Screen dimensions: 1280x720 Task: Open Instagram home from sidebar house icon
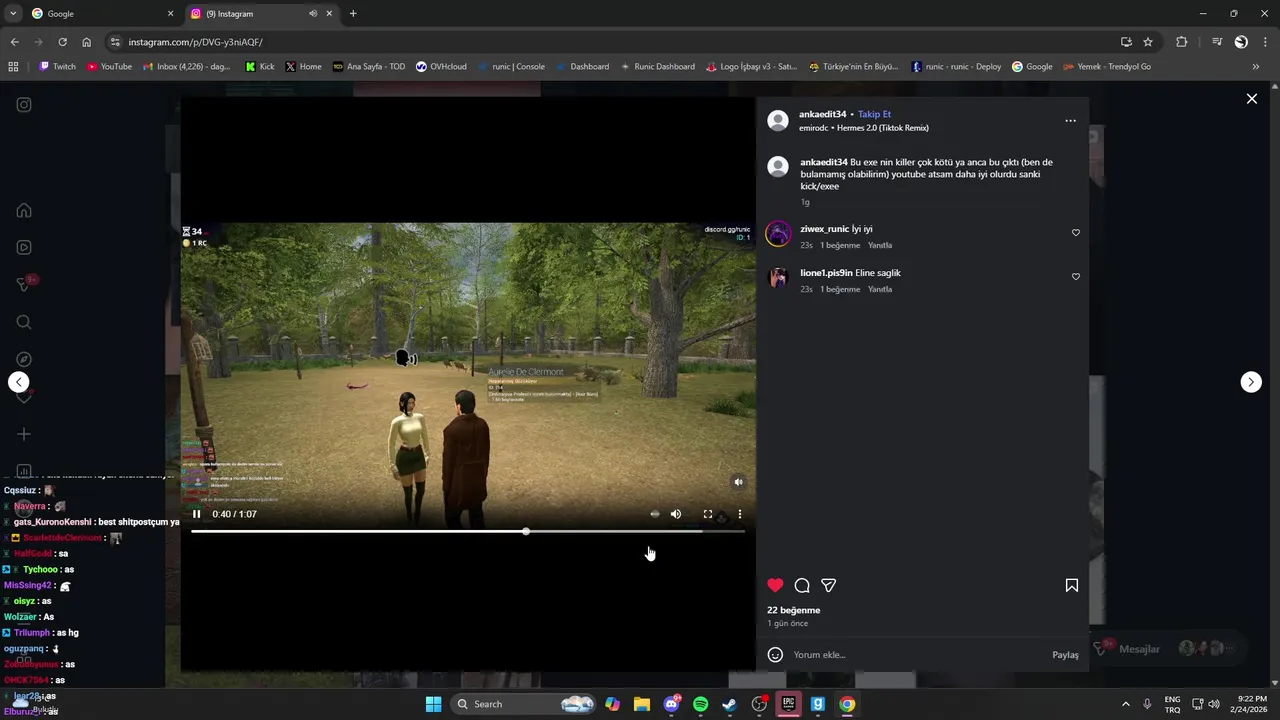pyautogui.click(x=24, y=210)
